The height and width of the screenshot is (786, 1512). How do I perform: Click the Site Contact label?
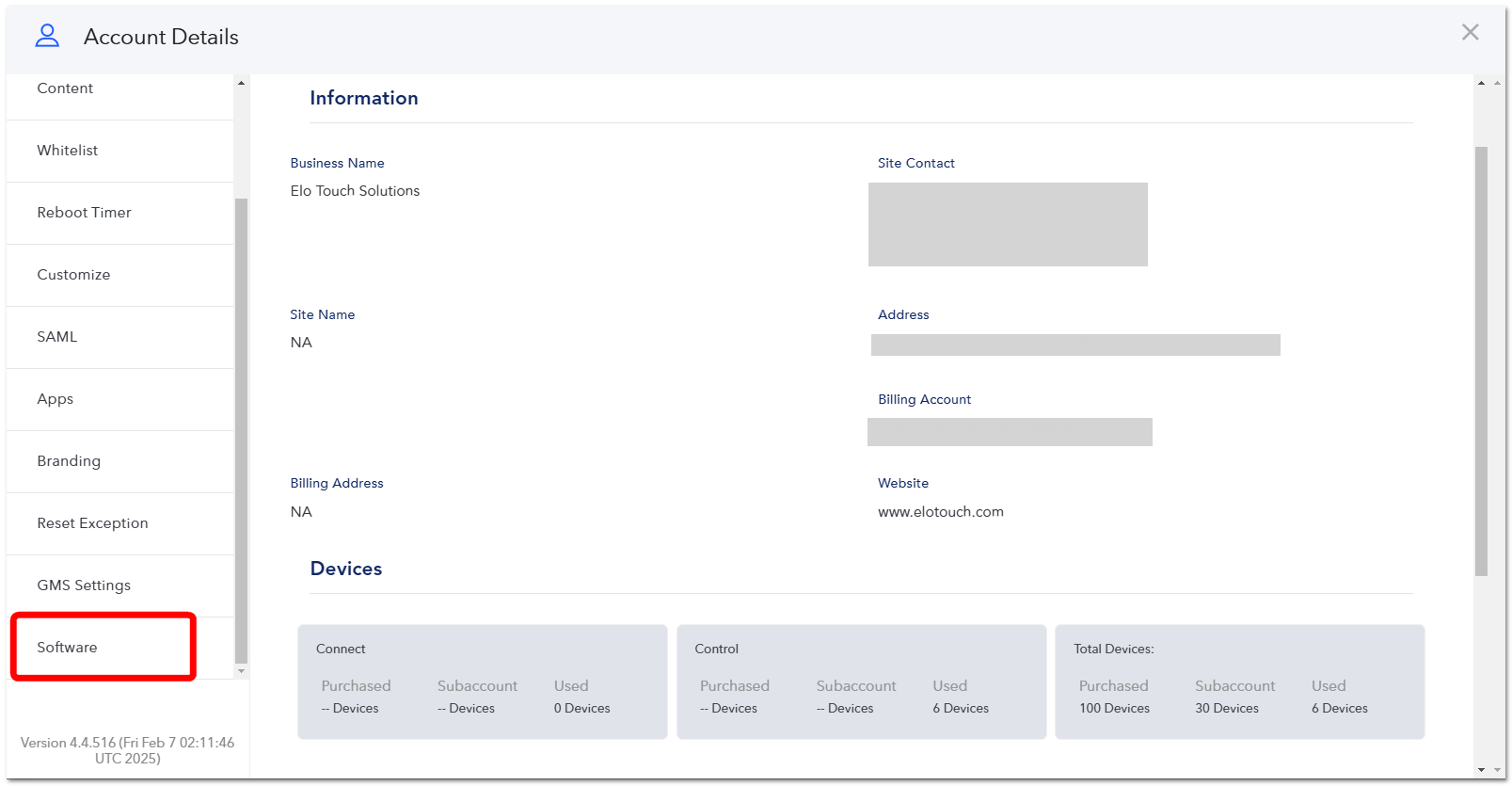pos(915,164)
